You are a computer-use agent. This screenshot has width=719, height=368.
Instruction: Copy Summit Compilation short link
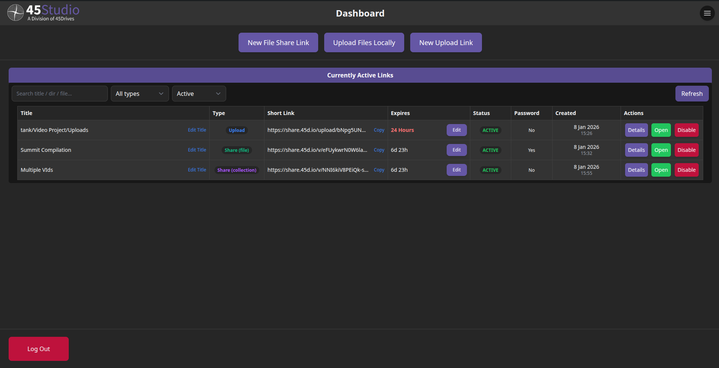tap(379, 150)
